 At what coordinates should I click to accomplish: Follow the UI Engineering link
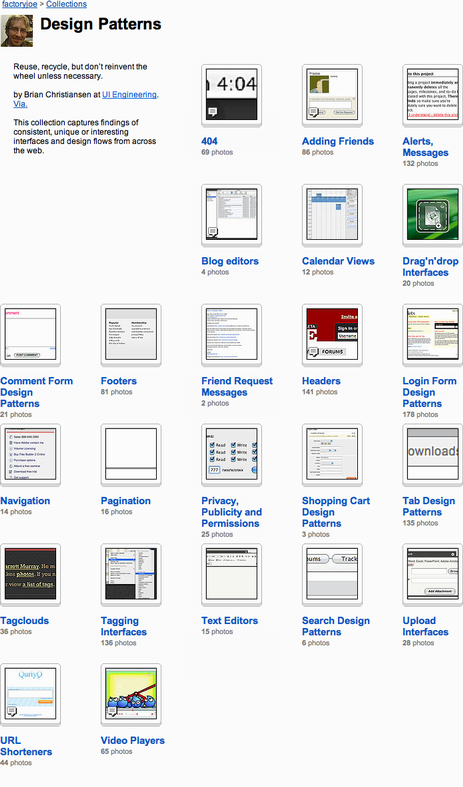130,94
